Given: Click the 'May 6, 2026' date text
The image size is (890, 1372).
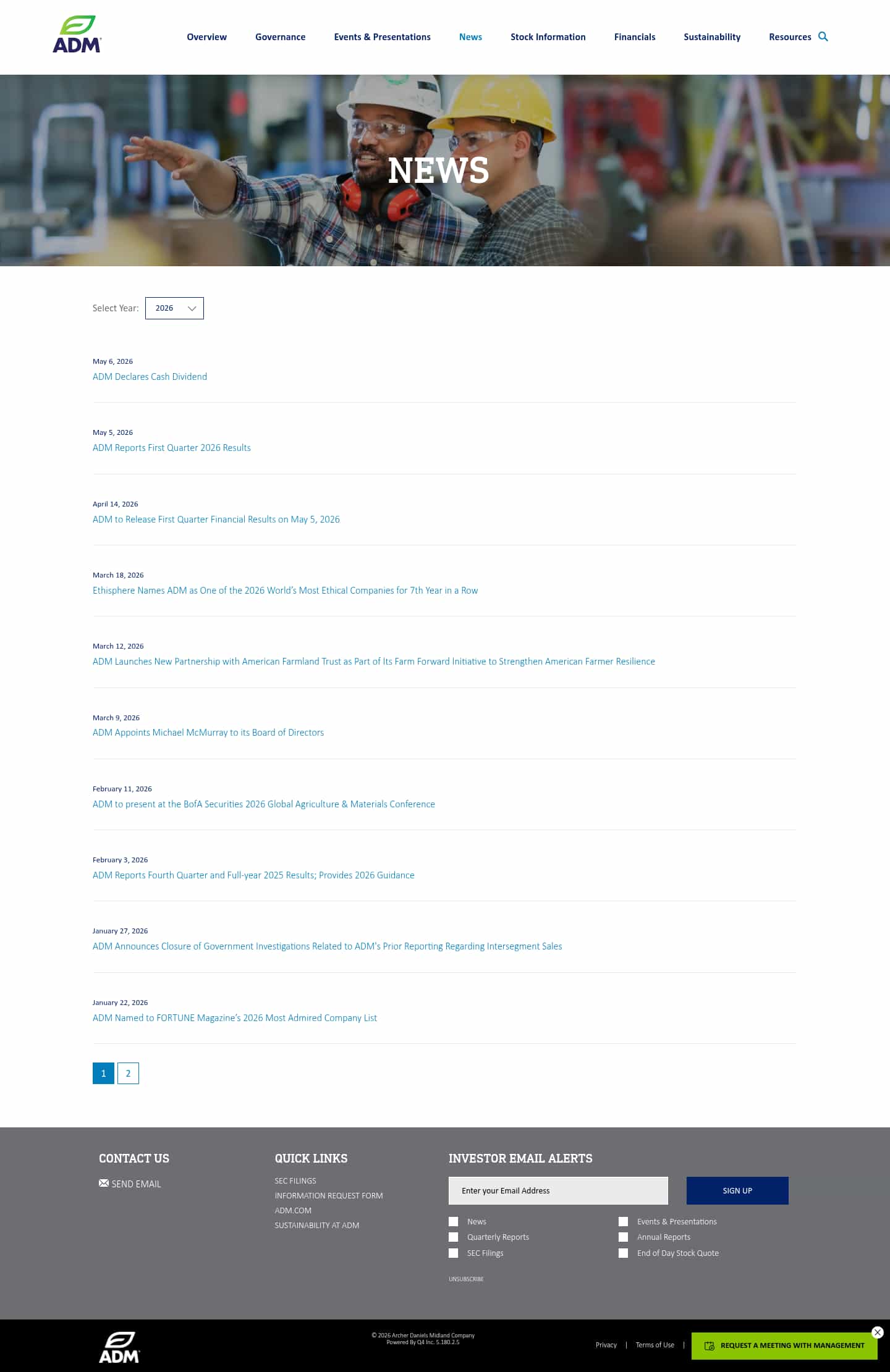Looking at the screenshot, I should pos(112,361).
